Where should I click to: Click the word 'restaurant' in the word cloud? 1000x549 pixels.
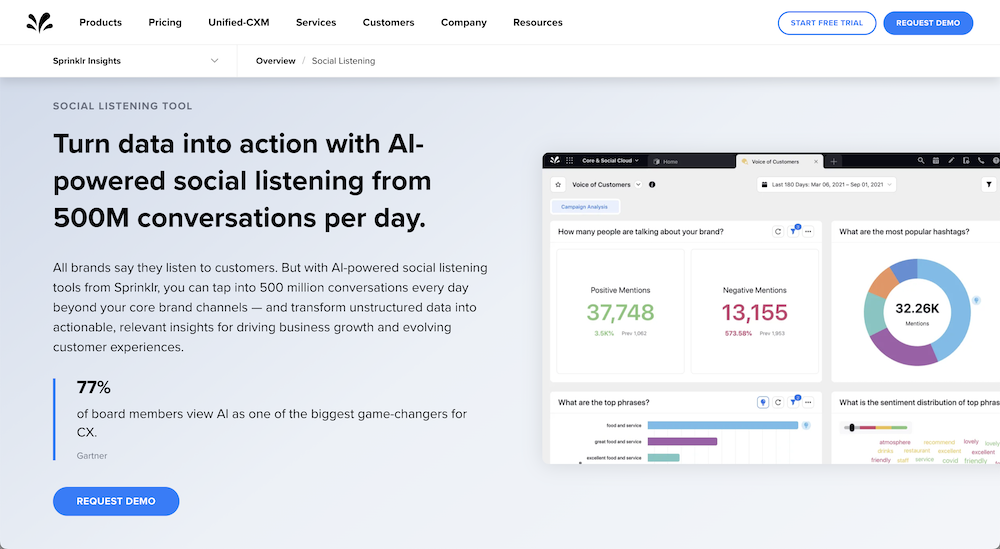click(916, 451)
